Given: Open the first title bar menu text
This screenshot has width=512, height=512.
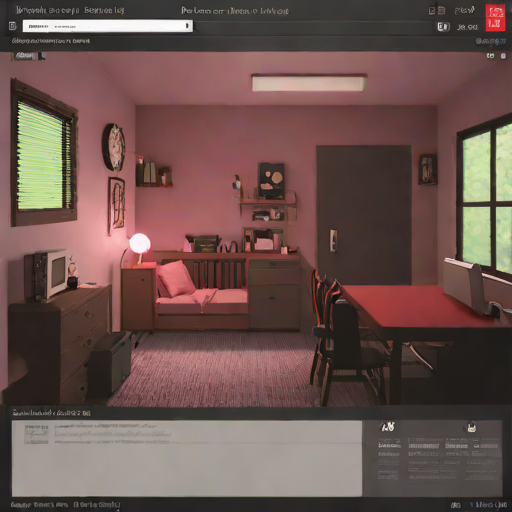Looking at the screenshot, I should pyautogui.click(x=48, y=10).
